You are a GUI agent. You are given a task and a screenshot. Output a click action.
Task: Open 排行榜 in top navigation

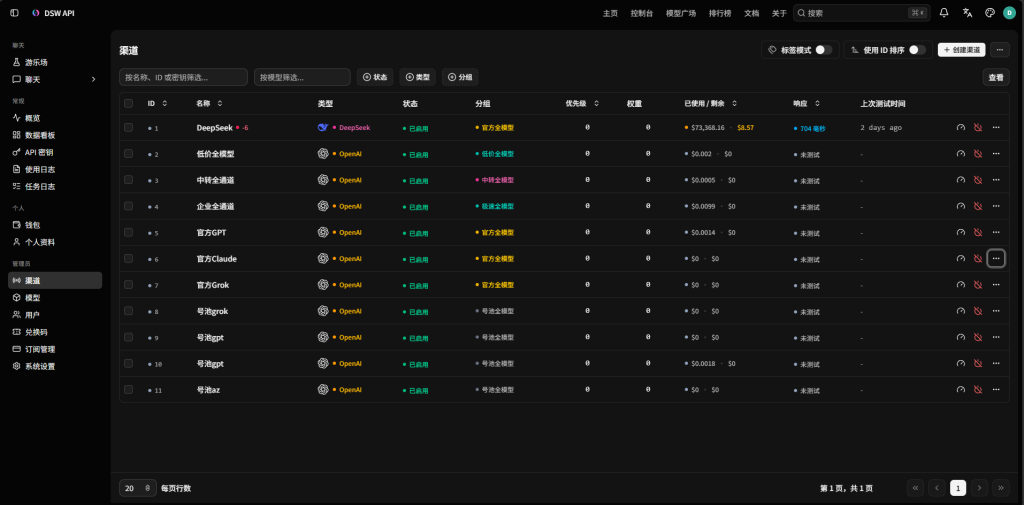coord(720,13)
